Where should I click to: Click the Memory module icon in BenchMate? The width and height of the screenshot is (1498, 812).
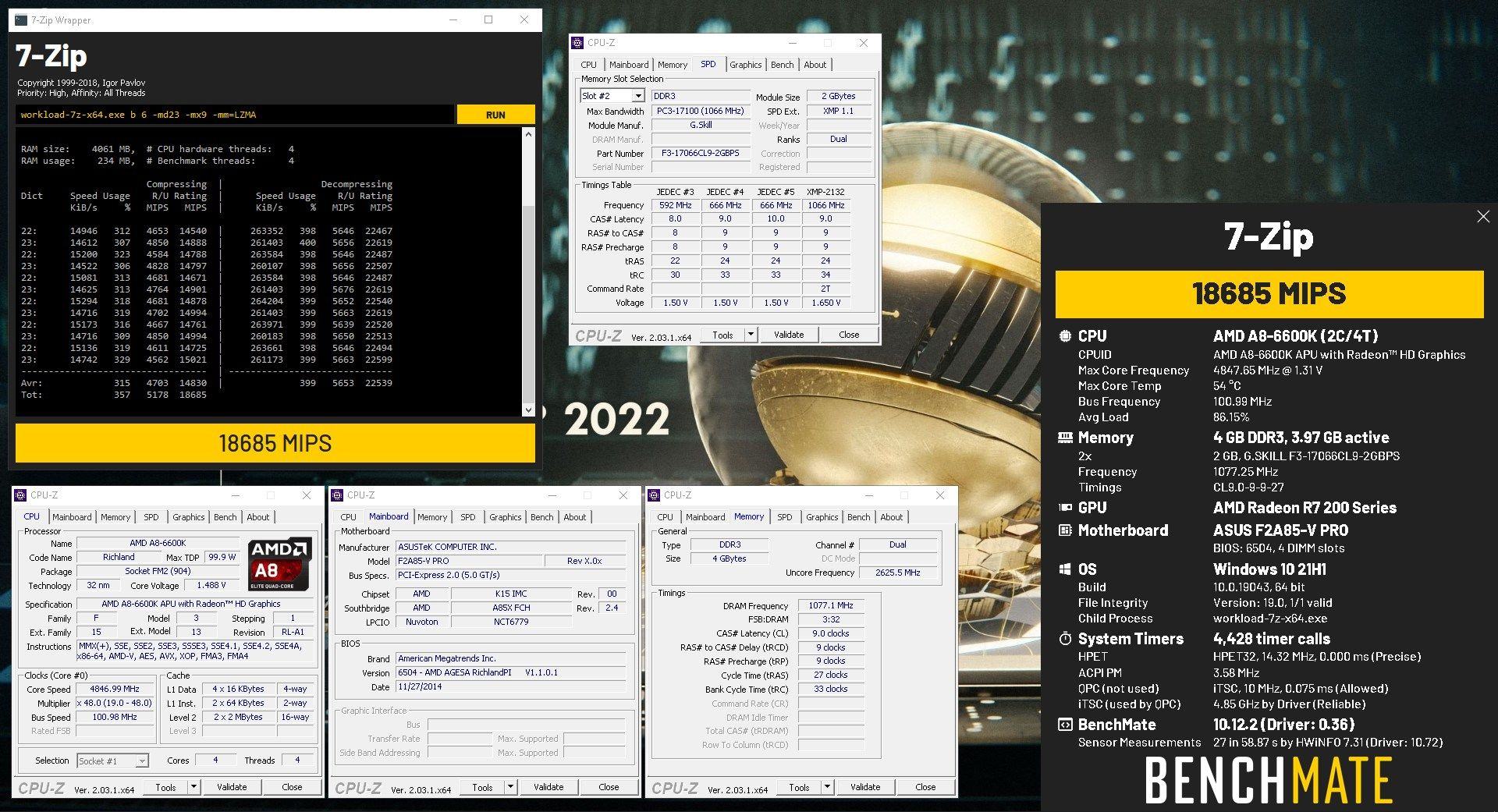click(x=1065, y=438)
